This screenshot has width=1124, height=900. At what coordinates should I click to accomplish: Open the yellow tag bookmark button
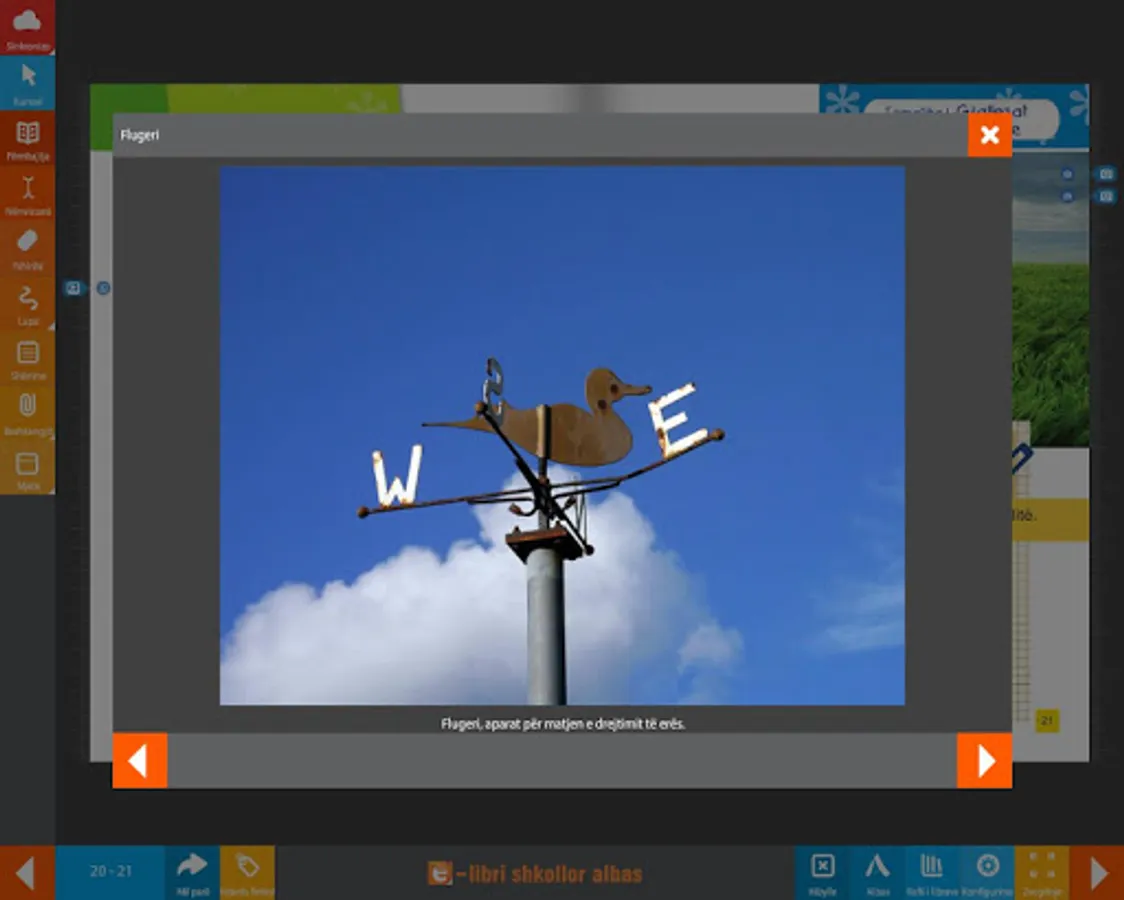(x=247, y=871)
